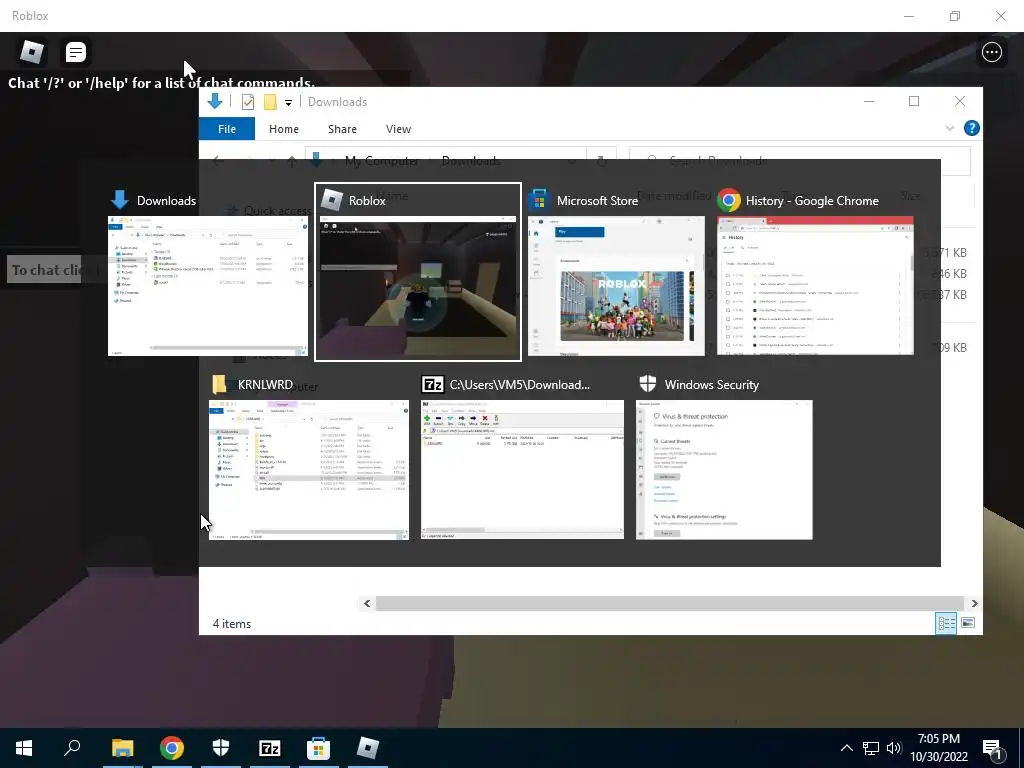Open the Roblox menu icon
Screen dimensions: 1024x768
pyautogui.click(x=31, y=52)
